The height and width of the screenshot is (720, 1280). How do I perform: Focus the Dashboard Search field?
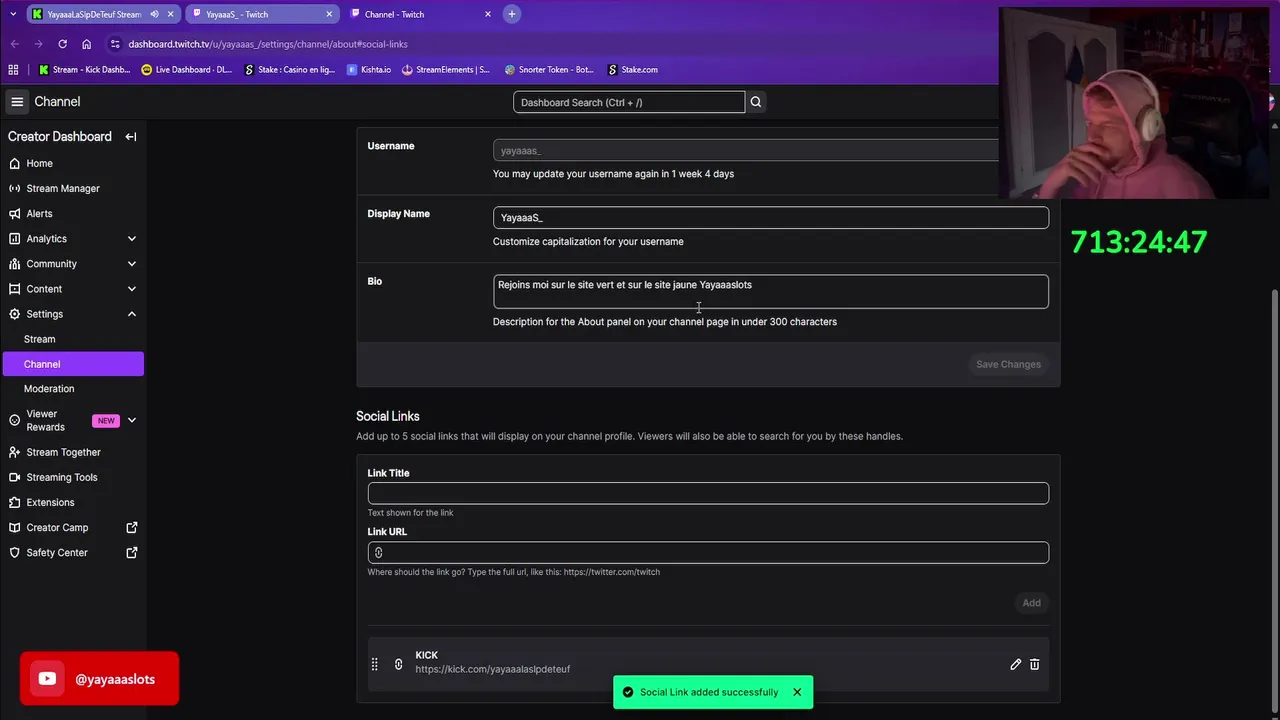(629, 102)
